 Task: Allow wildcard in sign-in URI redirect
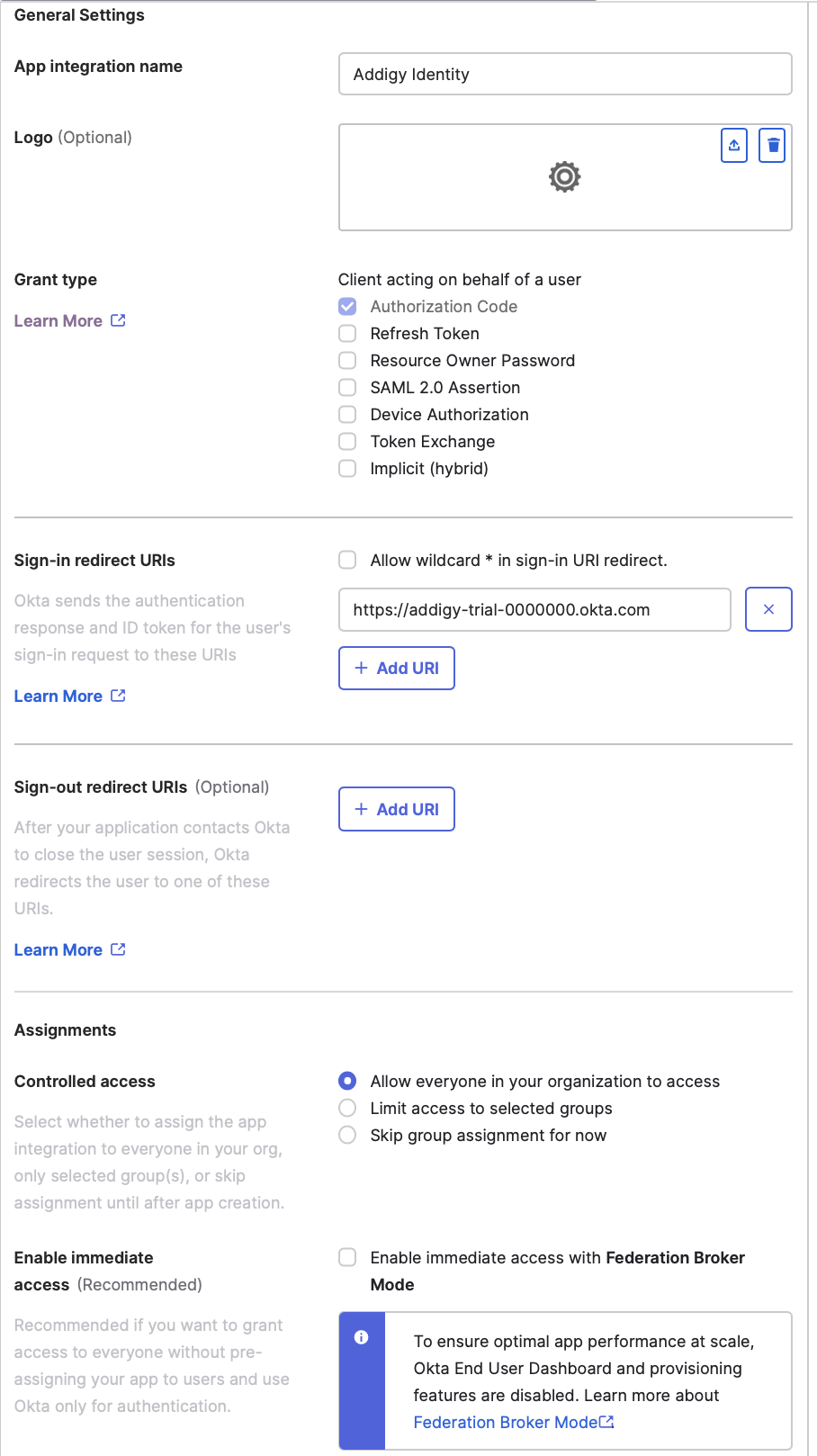click(347, 561)
